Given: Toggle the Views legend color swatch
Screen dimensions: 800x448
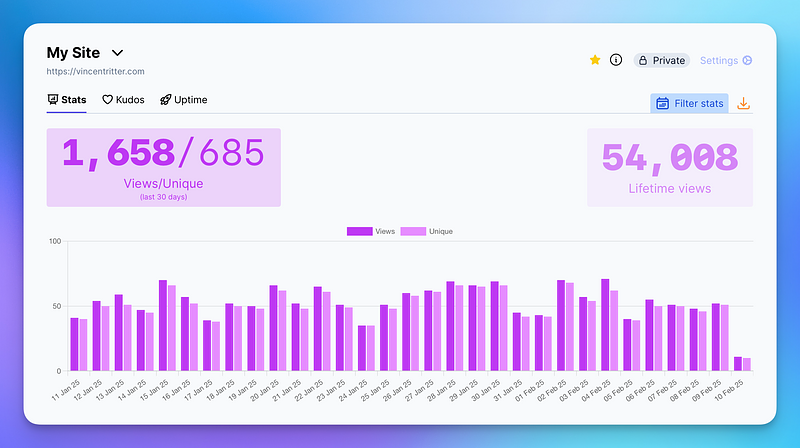Looking at the screenshot, I should 360,231.
